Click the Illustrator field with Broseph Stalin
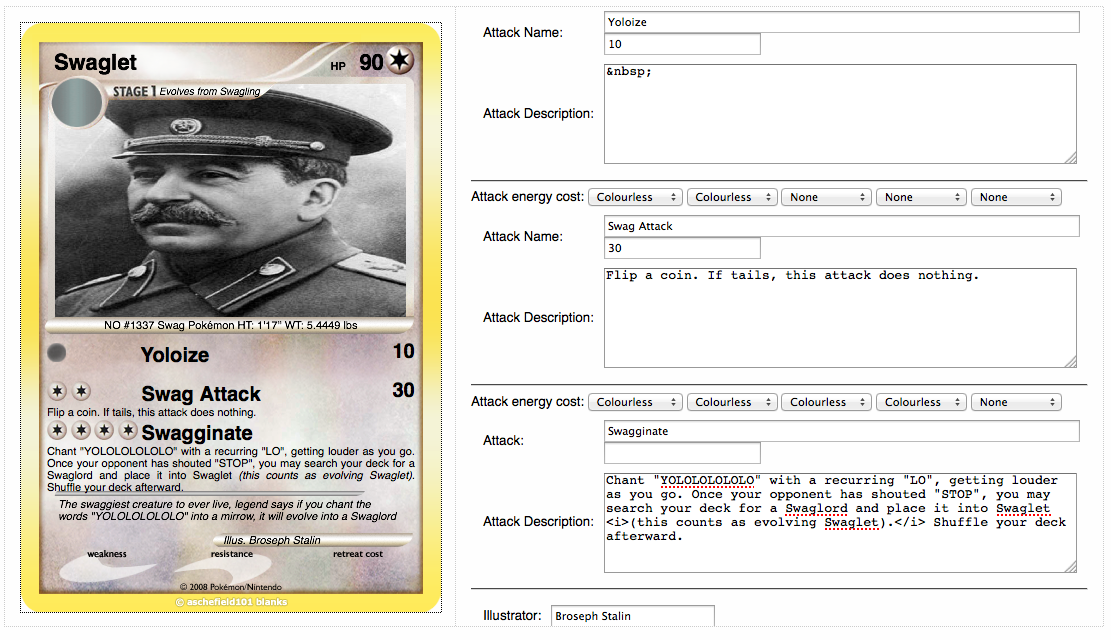1111x640 pixels. pos(633,616)
